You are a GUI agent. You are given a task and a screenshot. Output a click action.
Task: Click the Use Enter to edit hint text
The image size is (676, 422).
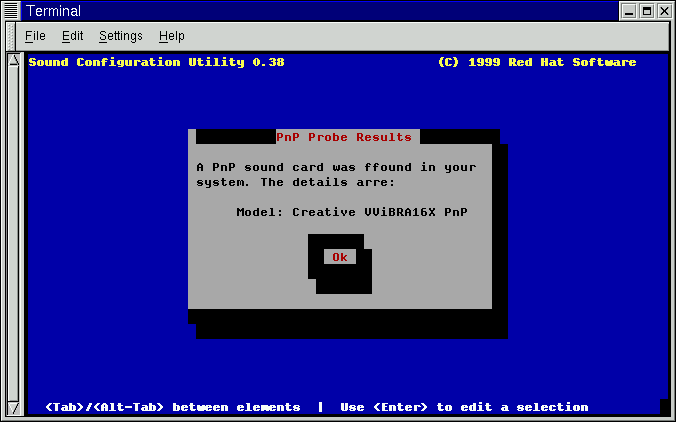[x=464, y=407]
